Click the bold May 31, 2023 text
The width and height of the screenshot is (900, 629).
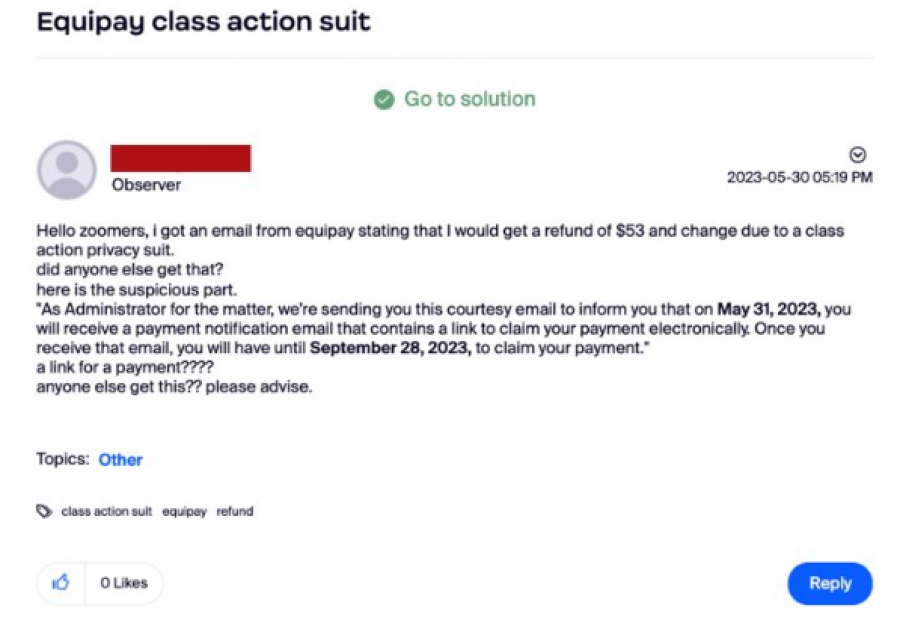click(769, 309)
